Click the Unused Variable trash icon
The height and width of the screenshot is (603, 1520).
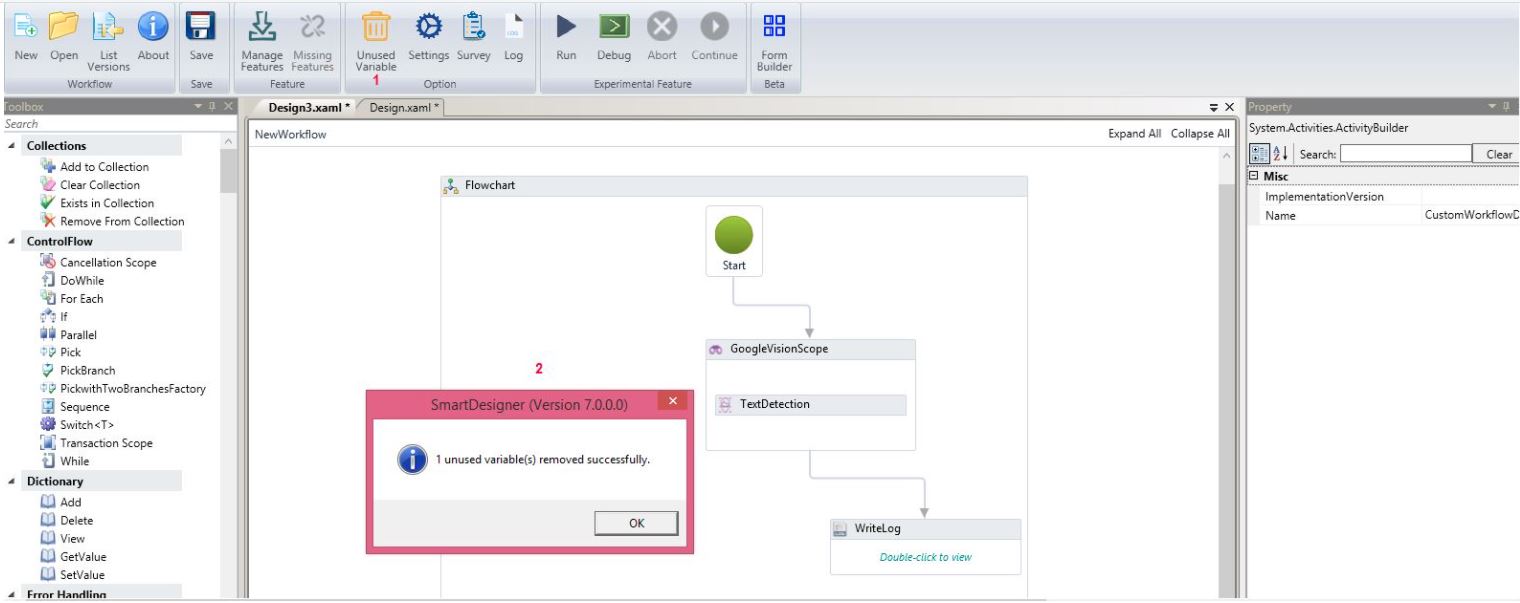pyautogui.click(x=375, y=27)
